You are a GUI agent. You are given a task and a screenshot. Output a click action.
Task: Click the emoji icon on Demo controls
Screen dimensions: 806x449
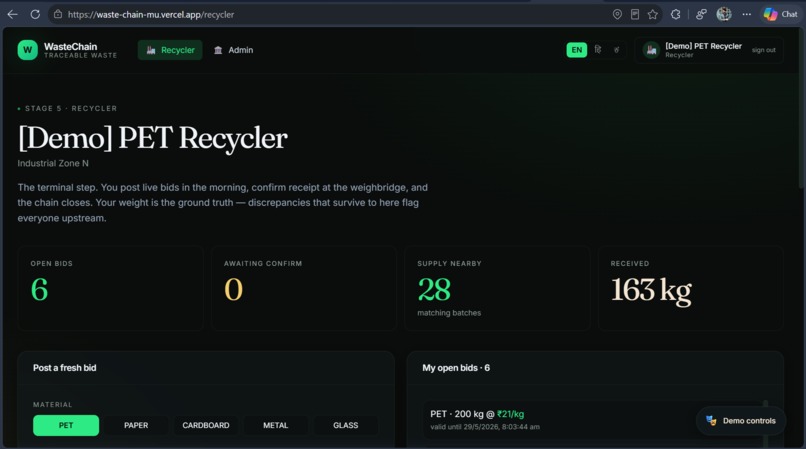click(711, 421)
